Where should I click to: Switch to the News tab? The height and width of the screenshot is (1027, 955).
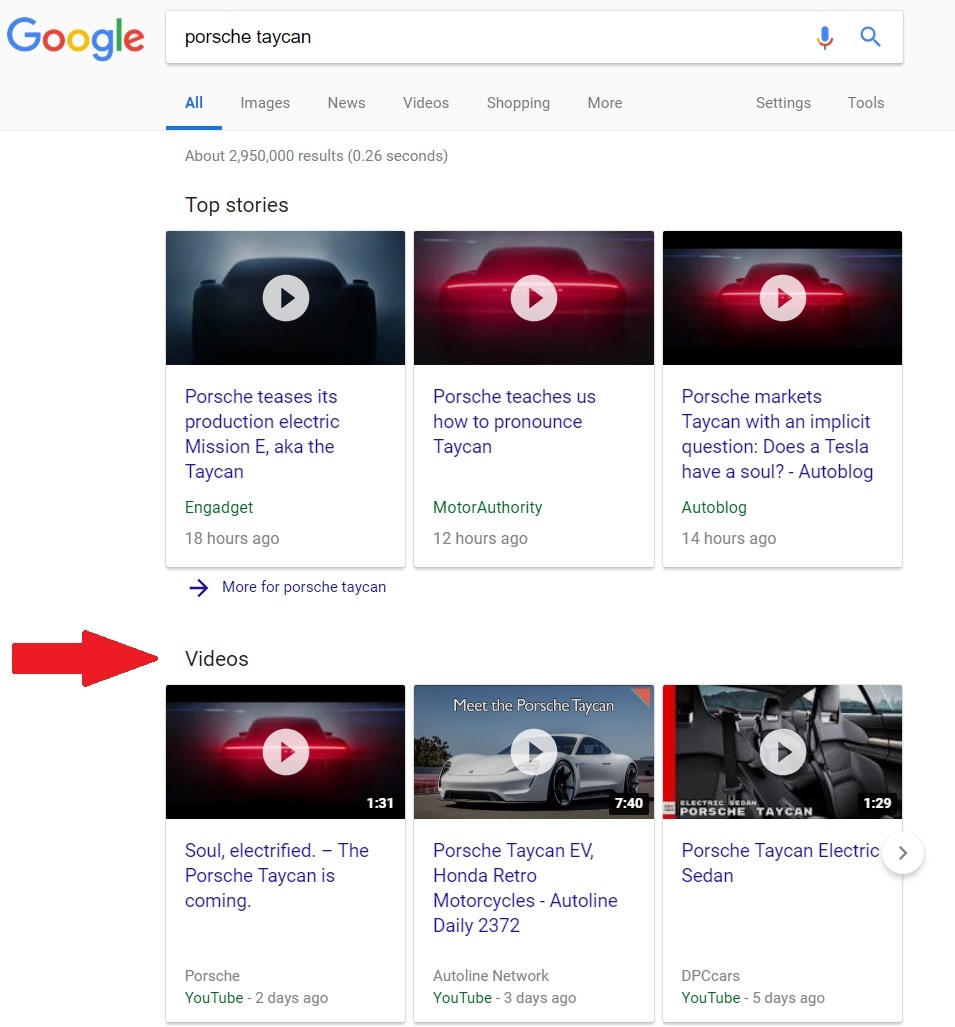click(x=346, y=103)
